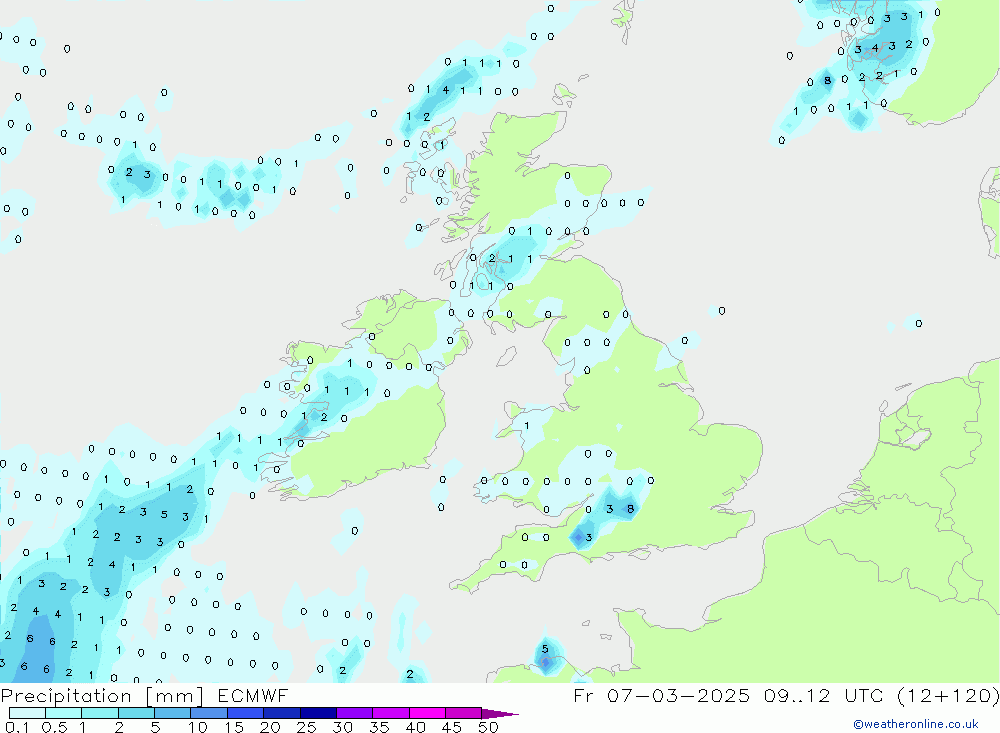Click the '10' legend value label
The height and width of the screenshot is (733, 1000).
coord(198,727)
